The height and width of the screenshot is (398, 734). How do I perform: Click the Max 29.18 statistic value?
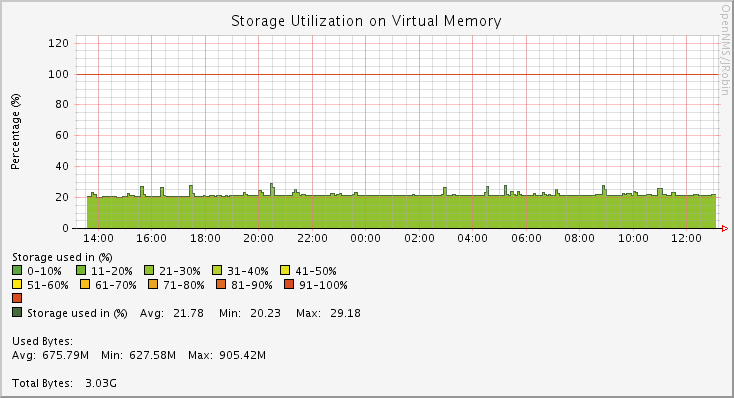[345, 313]
